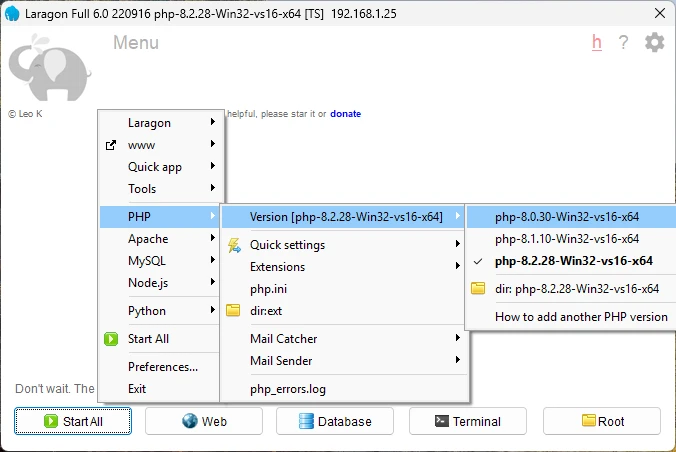Open the red 'h' icon
Screen dimensions: 676x452
pos(597,43)
